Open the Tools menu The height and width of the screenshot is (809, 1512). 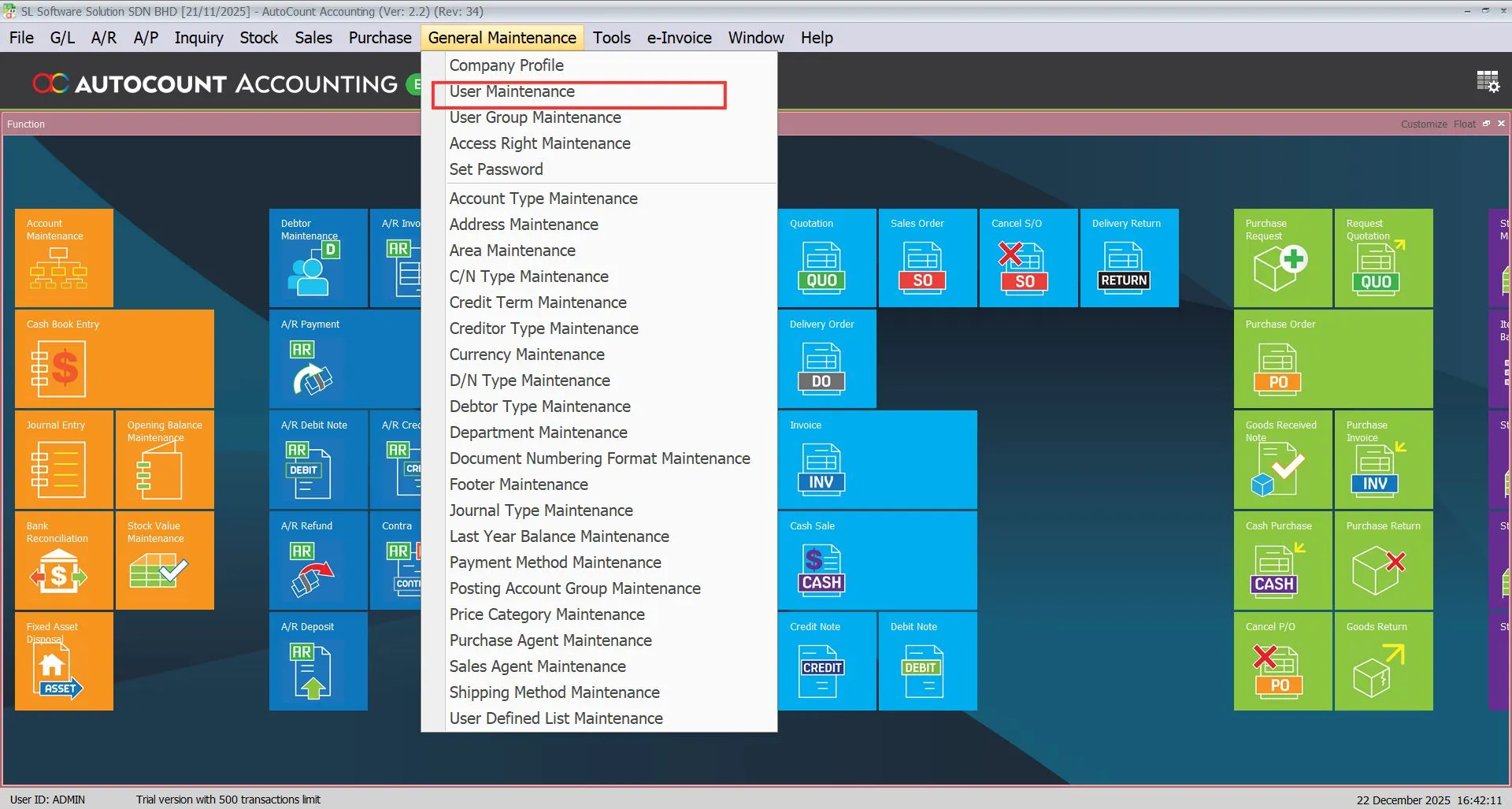click(612, 37)
